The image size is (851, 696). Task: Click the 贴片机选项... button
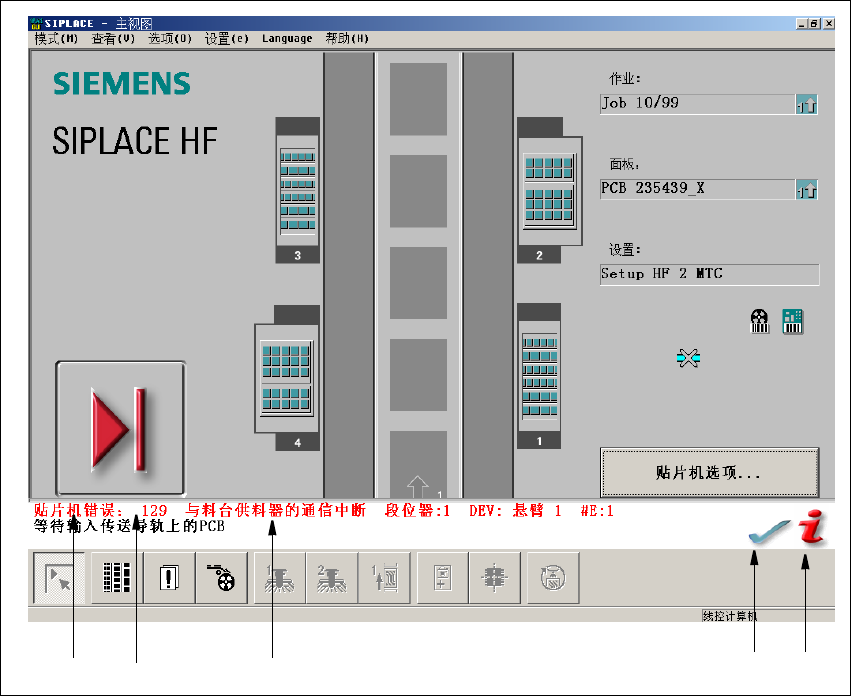(x=709, y=472)
